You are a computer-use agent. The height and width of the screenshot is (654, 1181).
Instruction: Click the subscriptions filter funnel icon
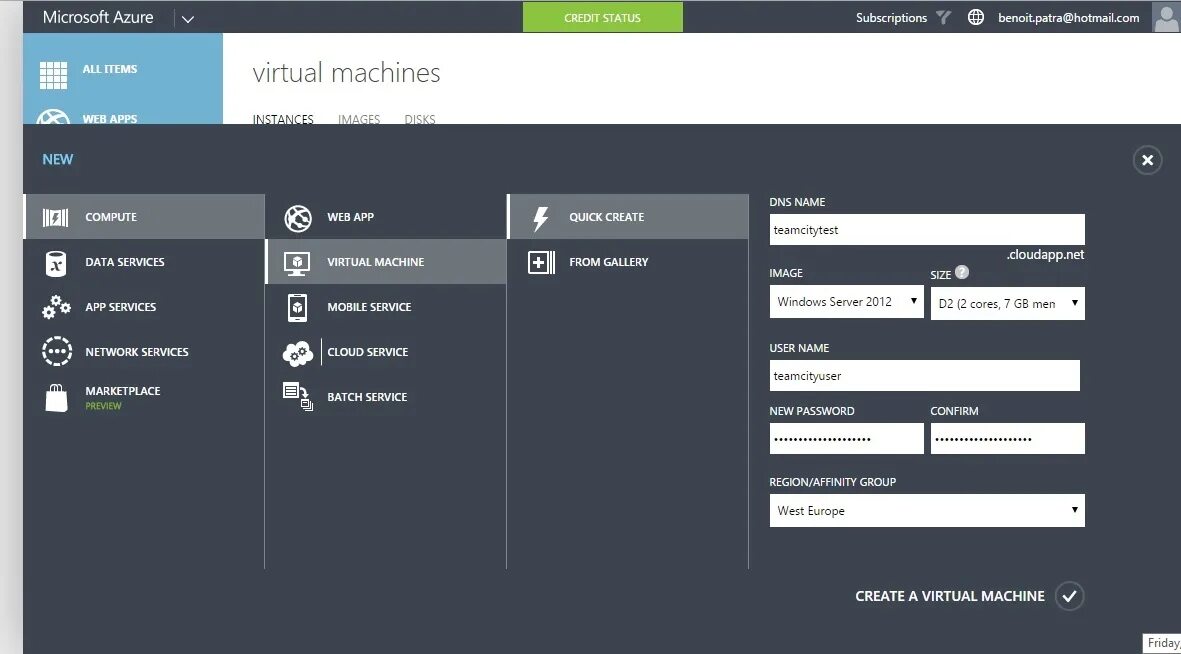click(944, 17)
